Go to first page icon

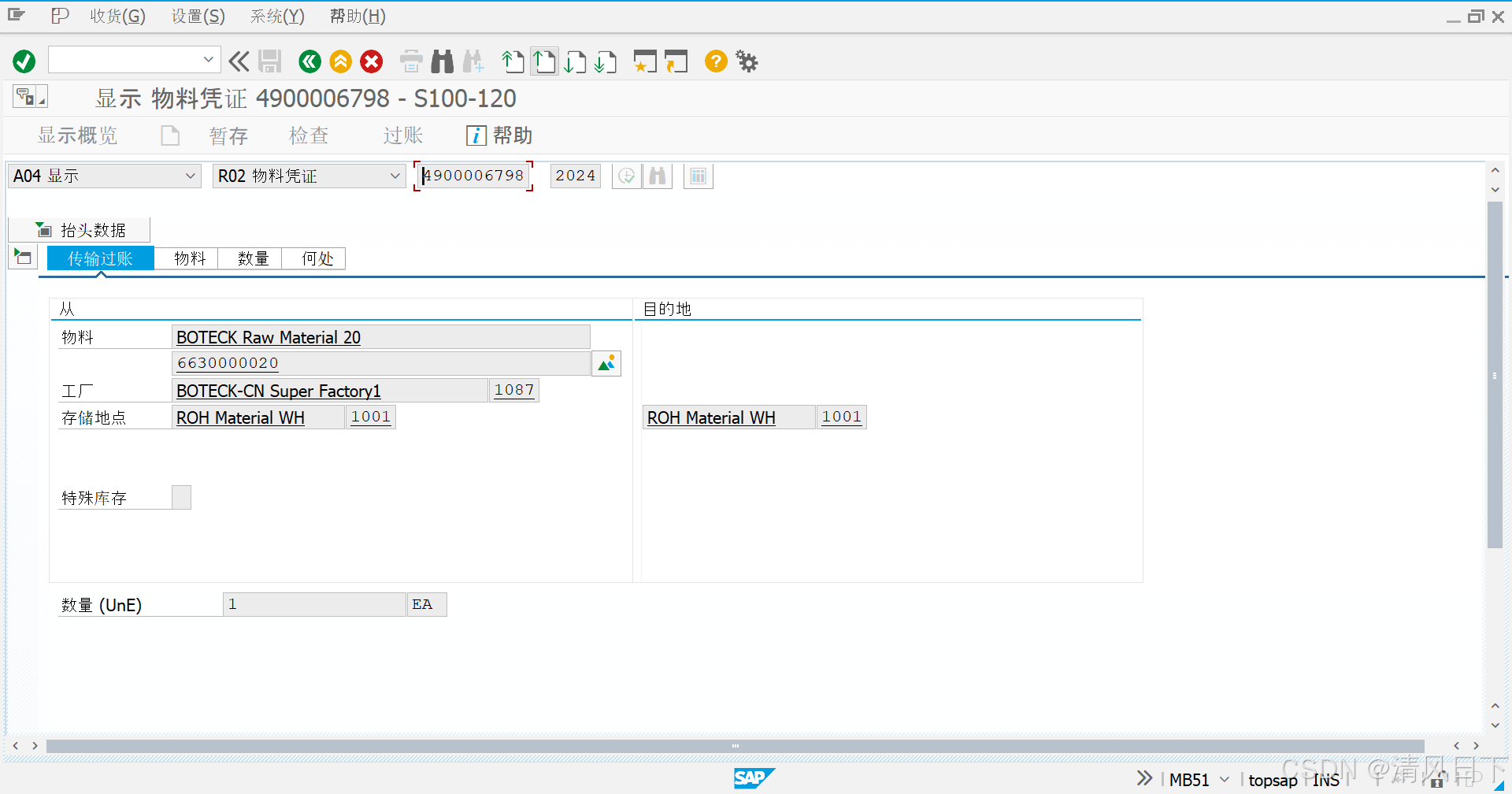[x=513, y=61]
